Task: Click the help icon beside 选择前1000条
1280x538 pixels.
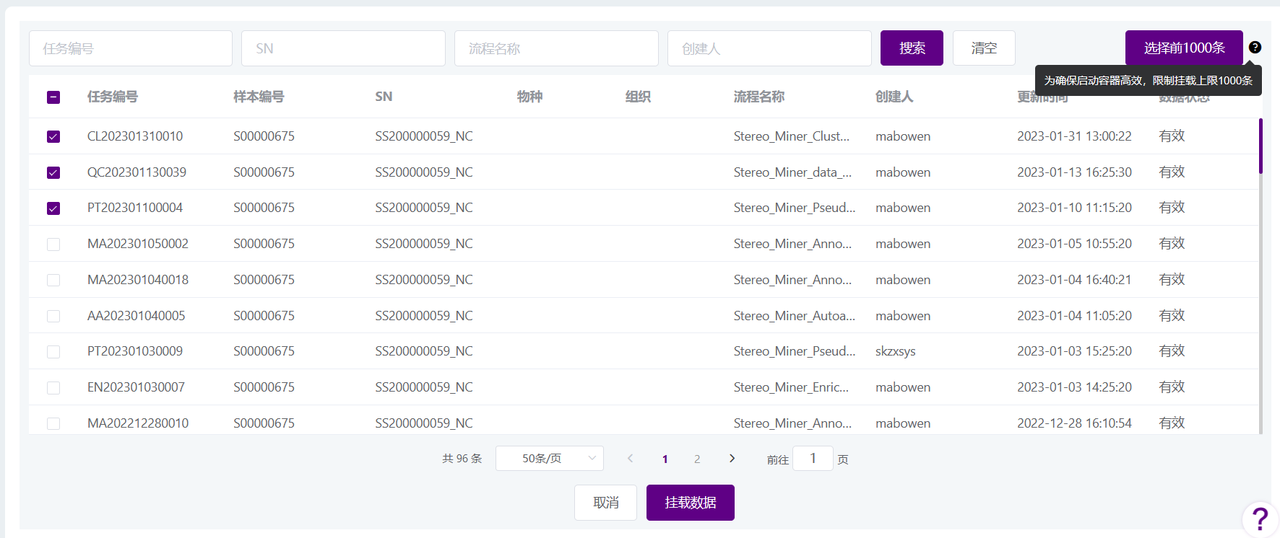Action: pyautogui.click(x=1255, y=47)
